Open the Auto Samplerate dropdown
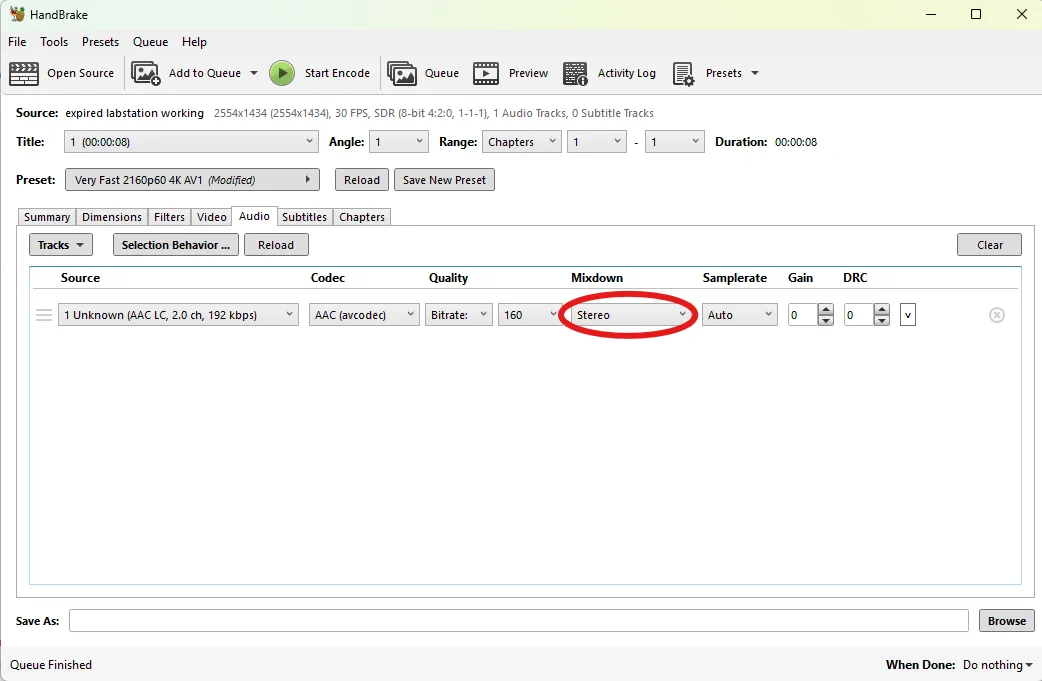This screenshot has width=1042, height=681. click(x=740, y=315)
